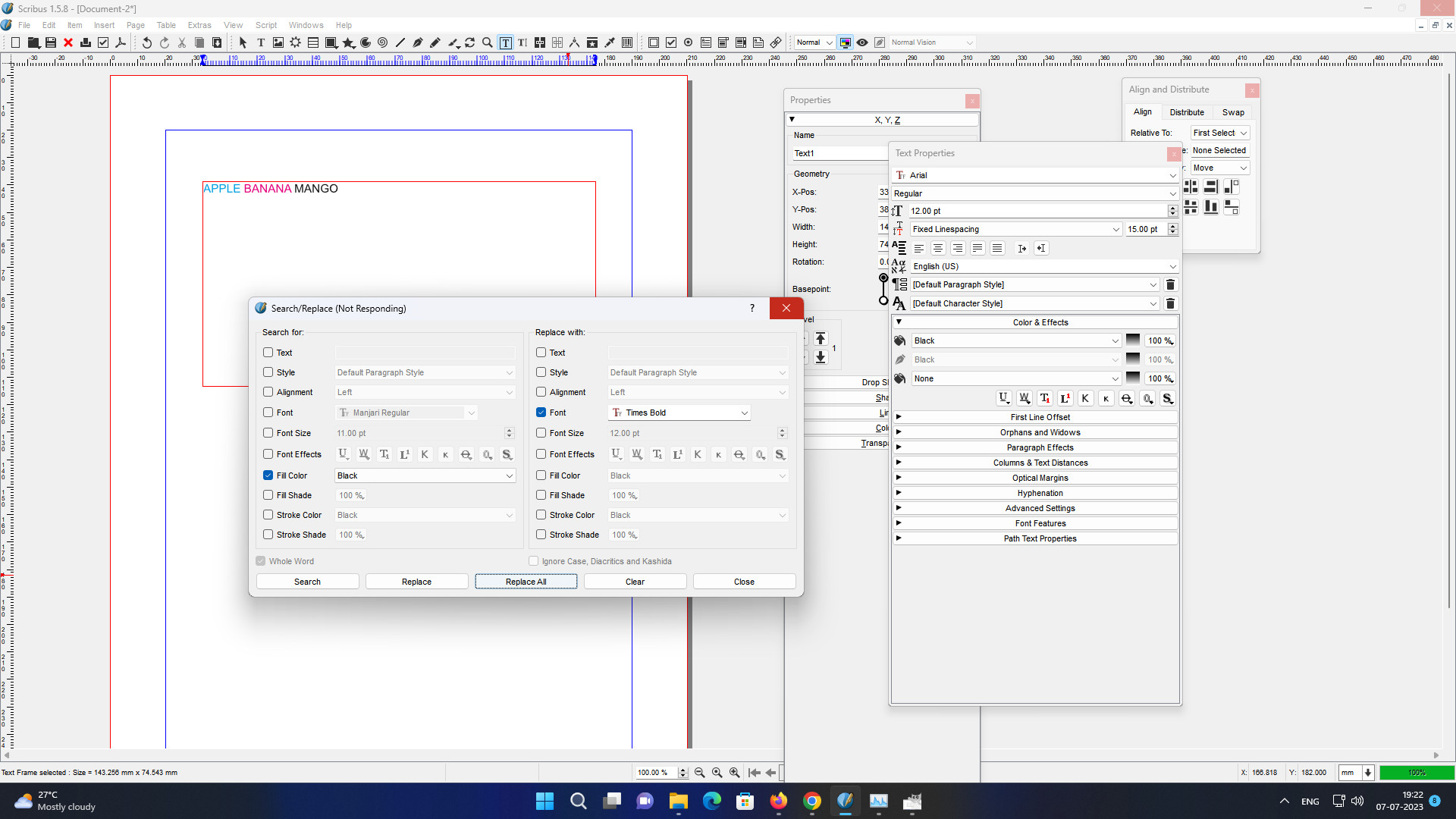Open the Extras menu

[199, 25]
